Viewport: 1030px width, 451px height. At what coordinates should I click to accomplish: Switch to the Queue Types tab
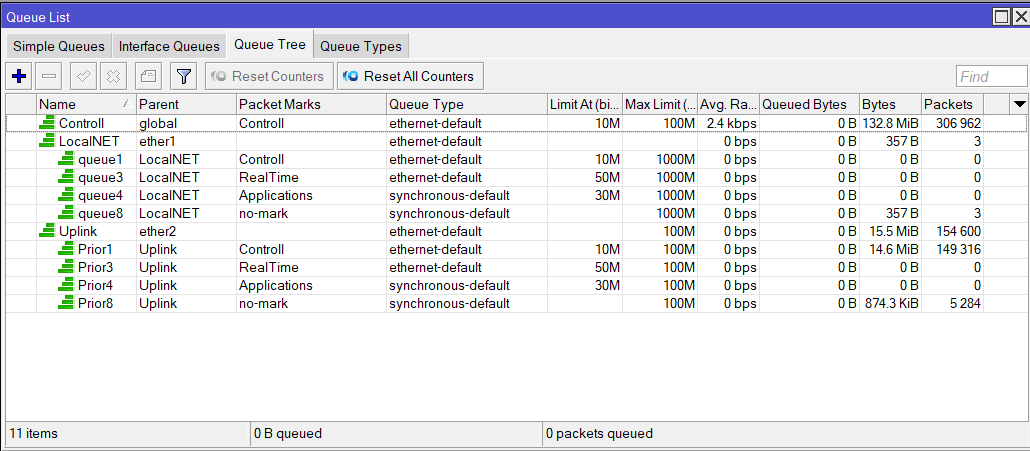tap(360, 46)
